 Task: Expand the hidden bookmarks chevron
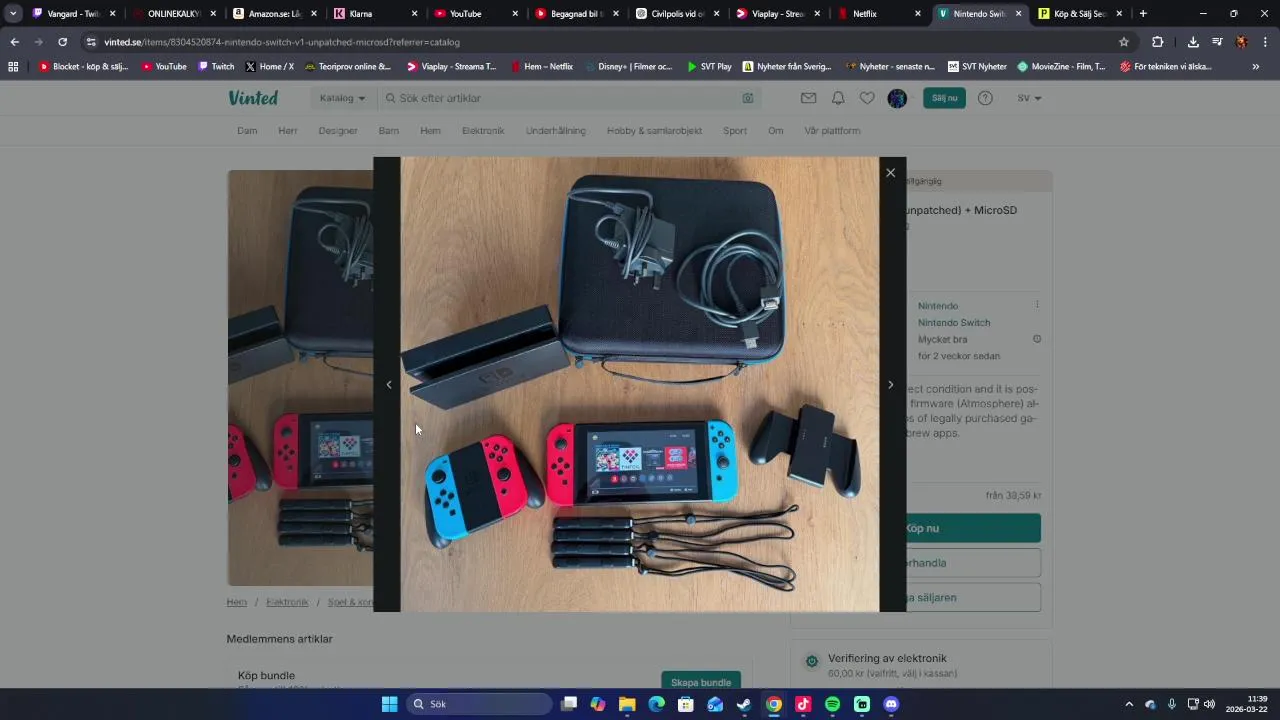1256,67
